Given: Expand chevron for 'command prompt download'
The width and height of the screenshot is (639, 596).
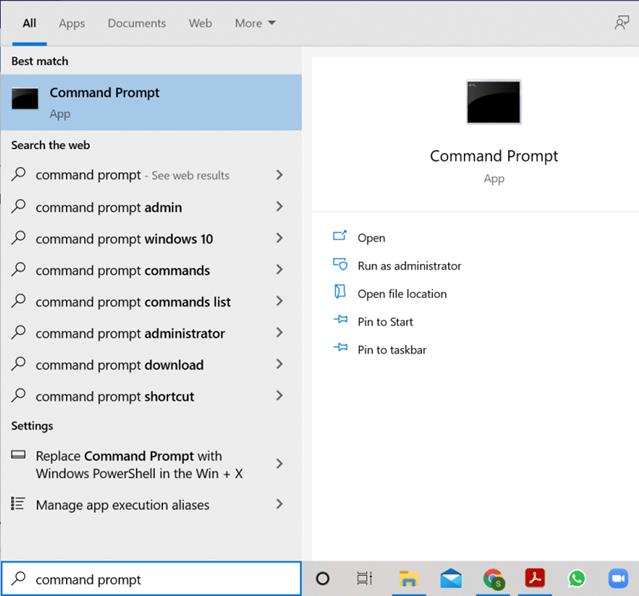Looking at the screenshot, I should tap(279, 364).
